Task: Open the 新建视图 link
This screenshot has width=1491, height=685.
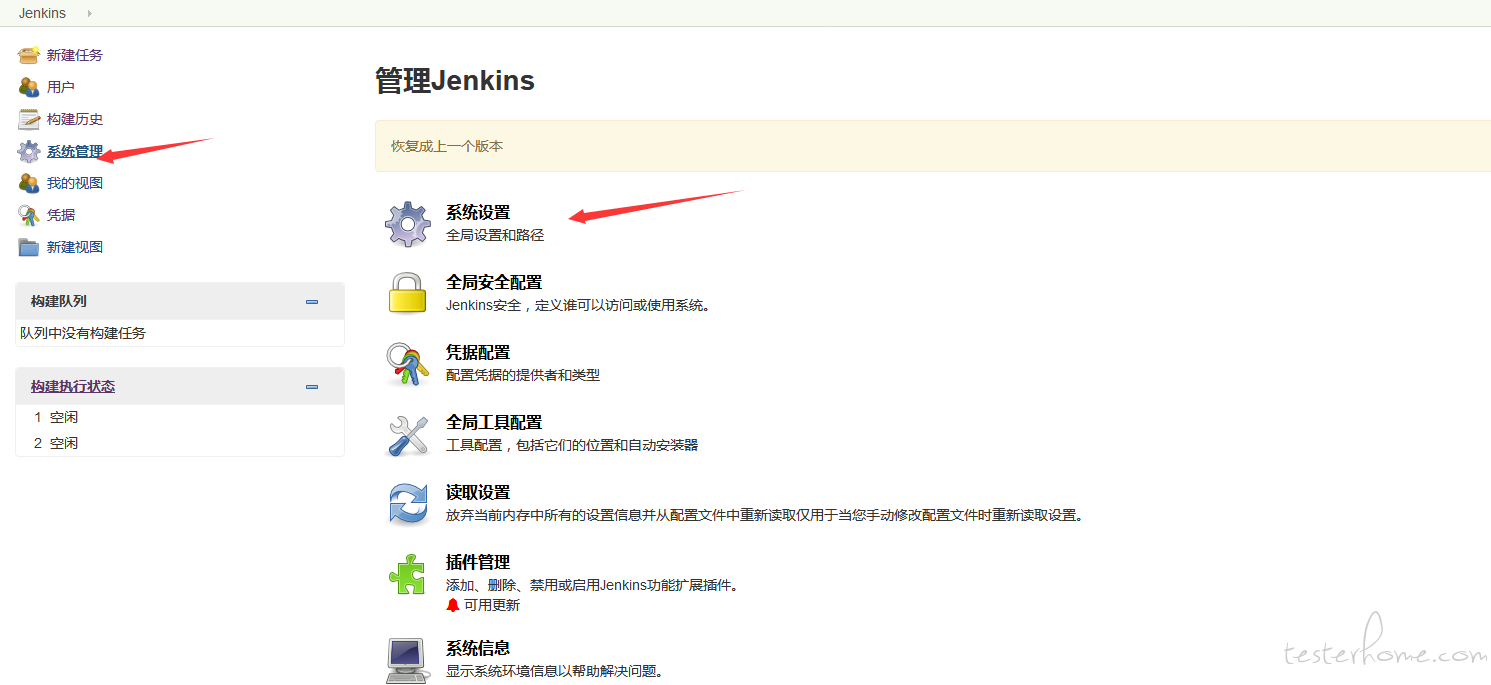Action: 75,247
